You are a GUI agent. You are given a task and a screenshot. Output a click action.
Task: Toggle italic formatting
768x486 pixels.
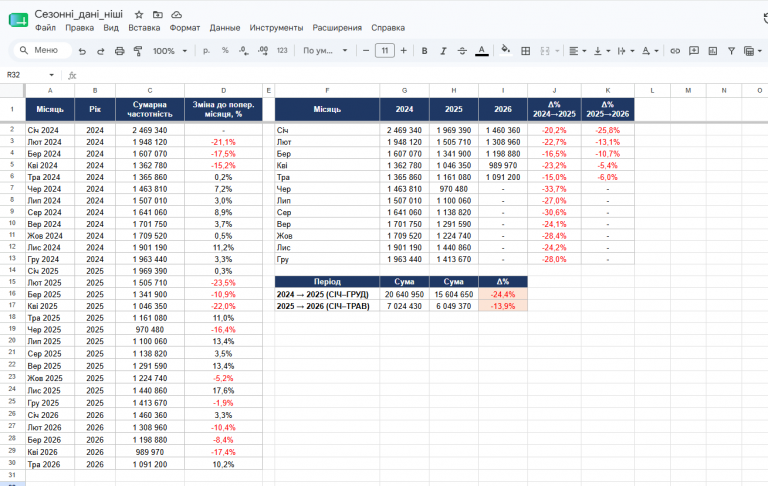click(x=443, y=51)
